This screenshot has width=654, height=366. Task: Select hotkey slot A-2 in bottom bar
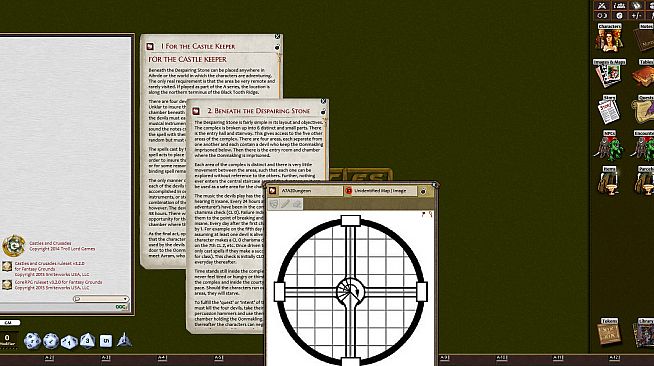pos(49,358)
